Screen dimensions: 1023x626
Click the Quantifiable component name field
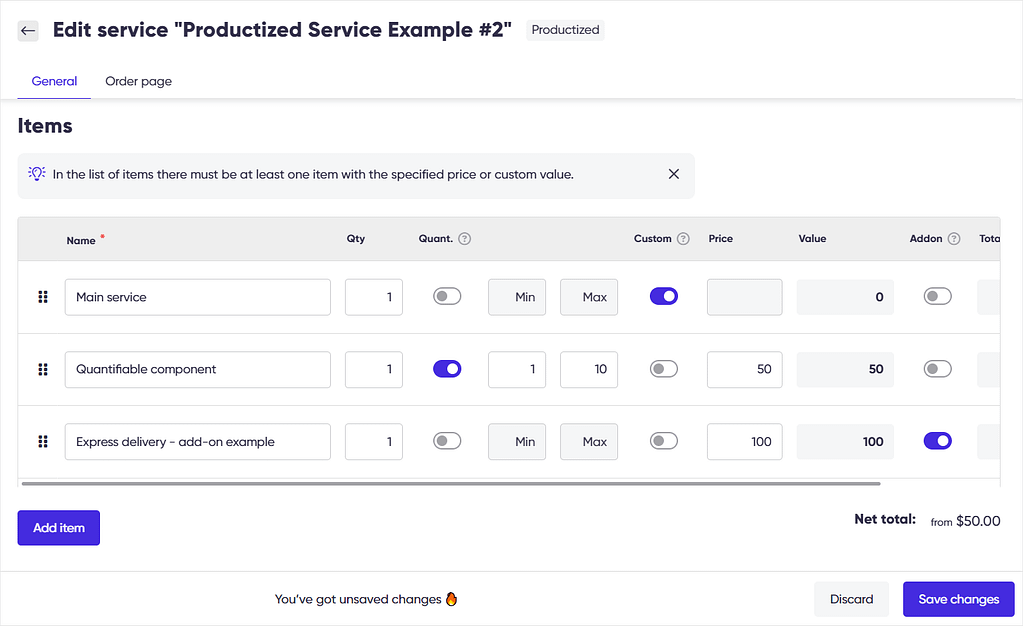click(198, 369)
